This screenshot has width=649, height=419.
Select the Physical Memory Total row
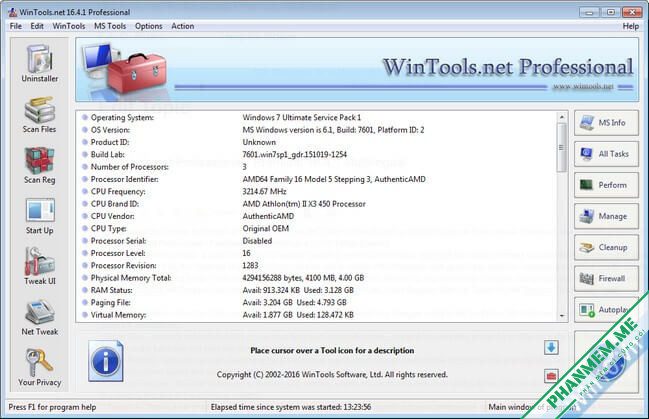(x=317, y=278)
